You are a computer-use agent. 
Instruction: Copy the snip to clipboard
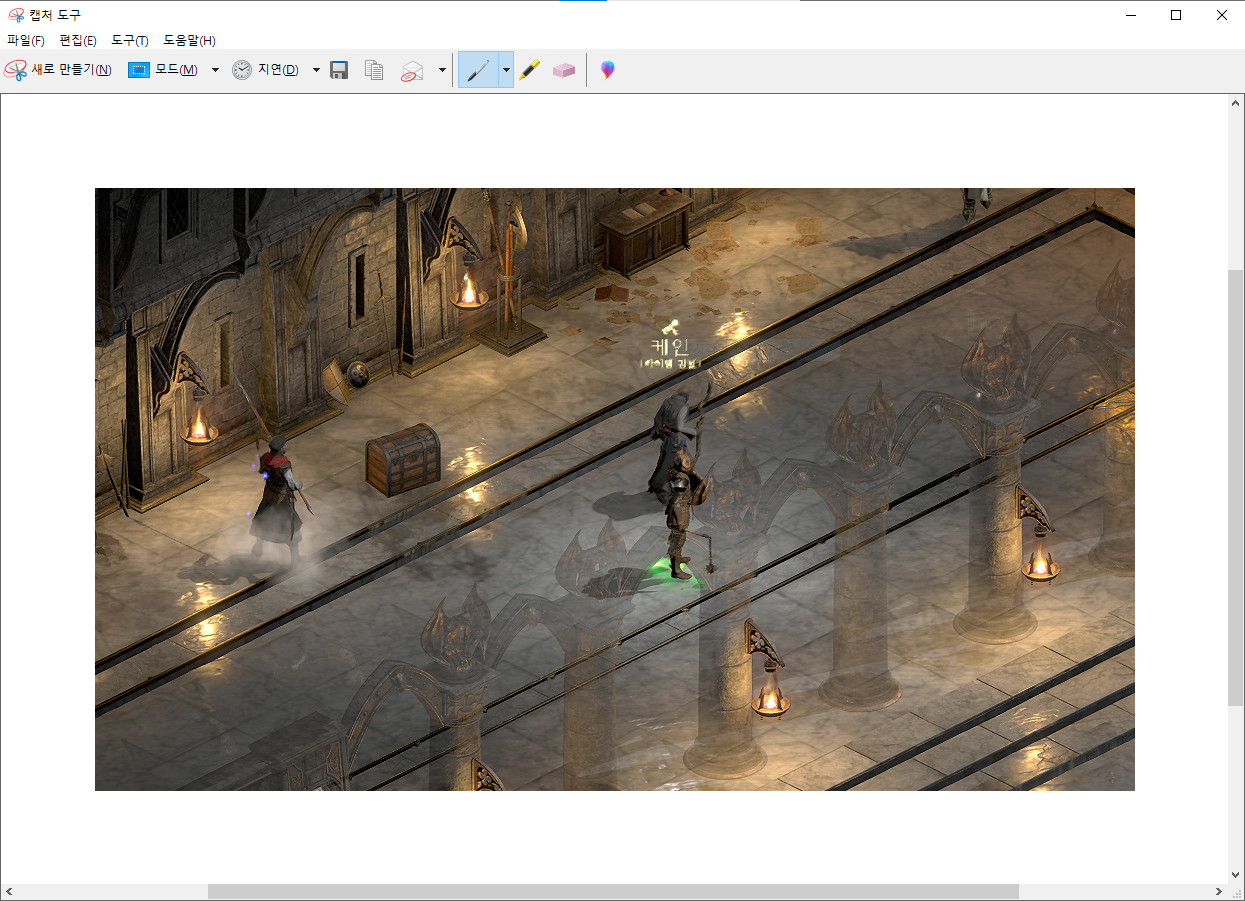[374, 70]
